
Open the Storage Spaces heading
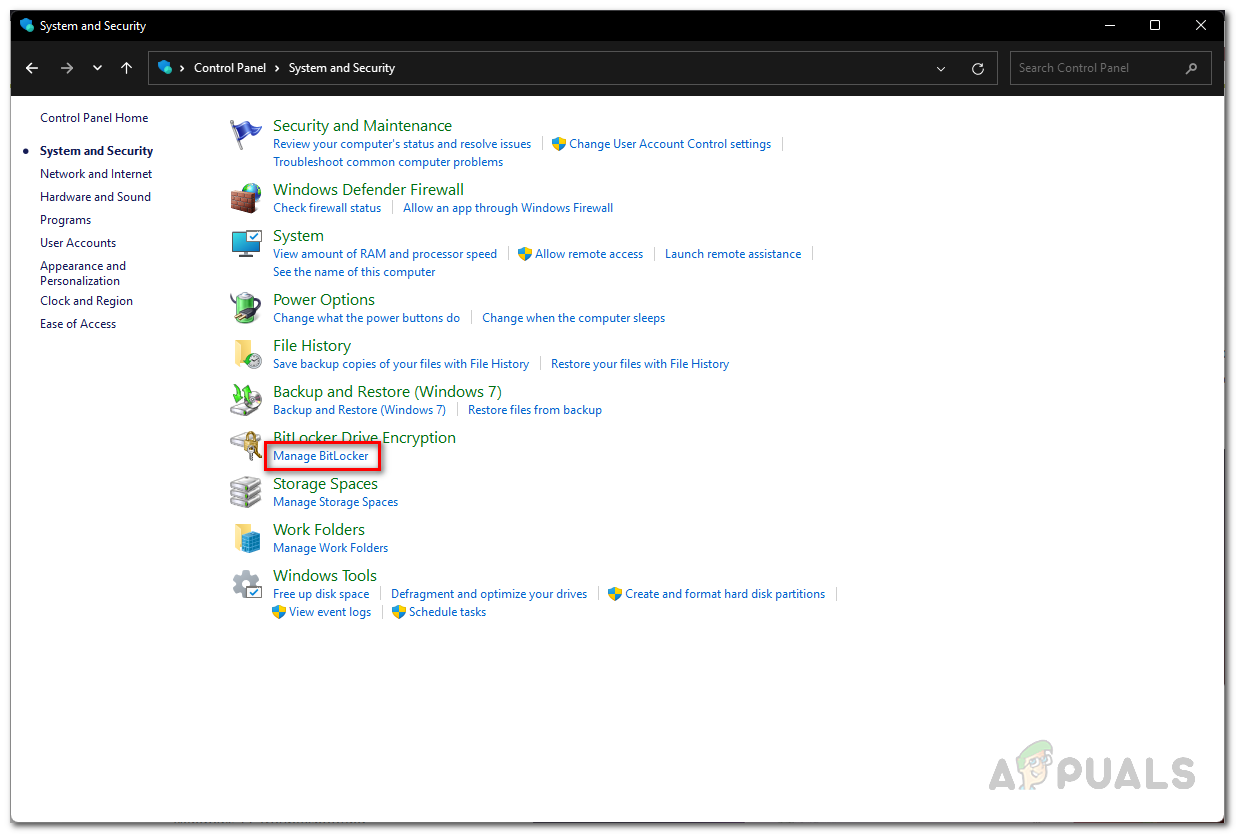click(325, 484)
